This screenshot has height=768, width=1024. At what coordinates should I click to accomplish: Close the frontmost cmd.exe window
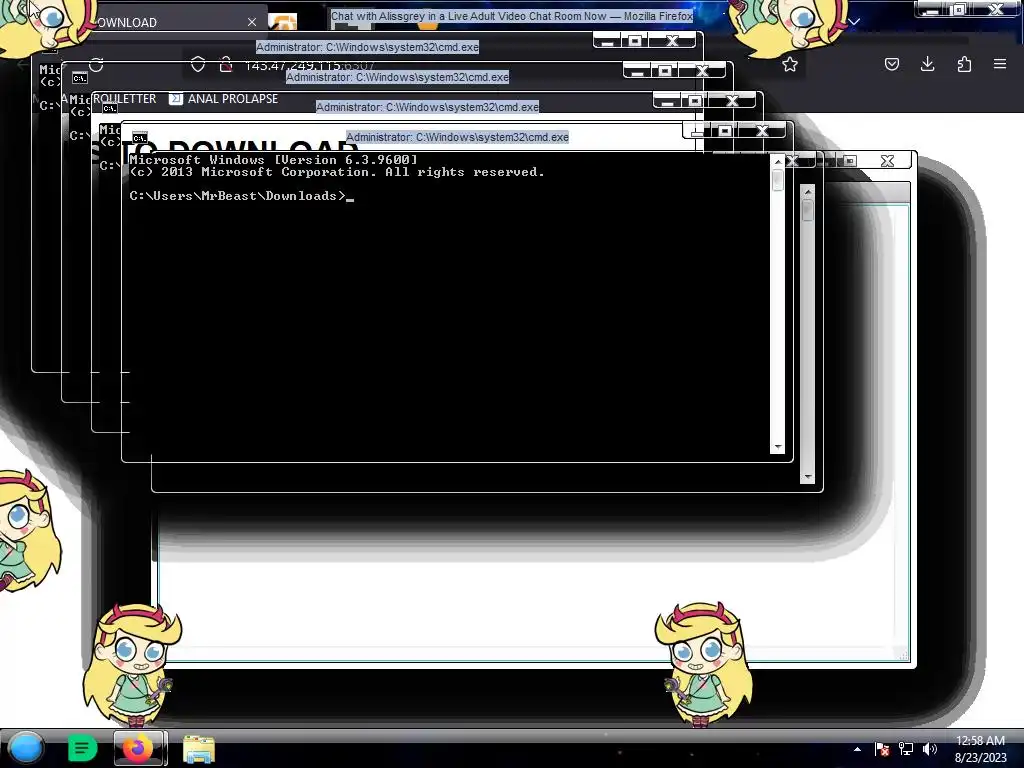click(x=762, y=131)
